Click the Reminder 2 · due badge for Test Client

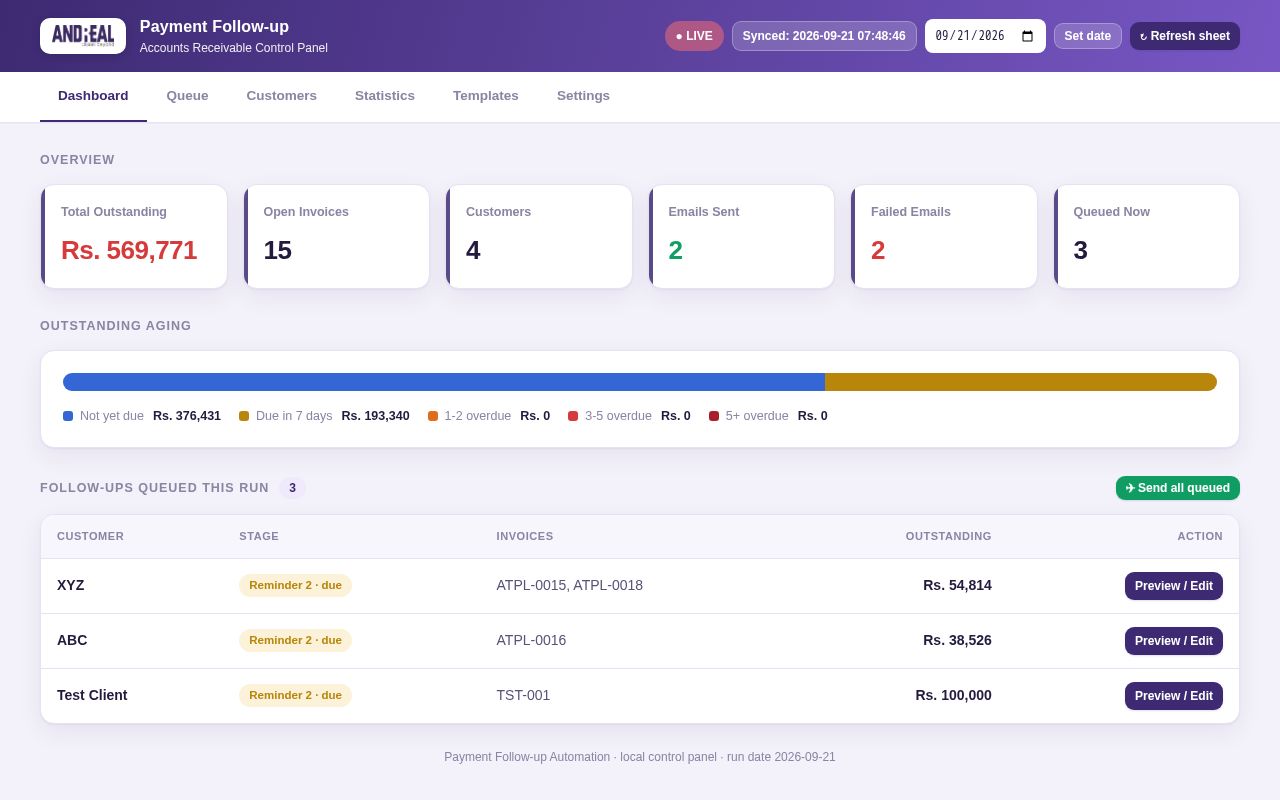[x=295, y=695]
